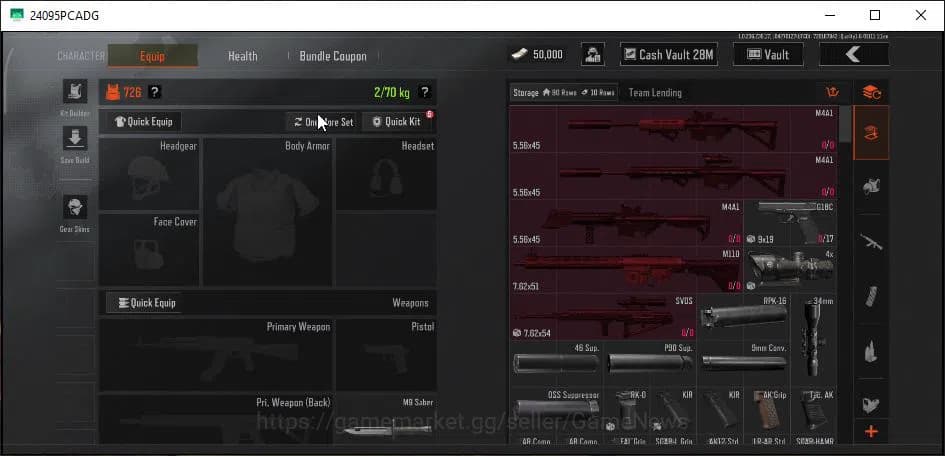Select the Storage tab
The height and width of the screenshot is (456, 945).
[564, 93]
